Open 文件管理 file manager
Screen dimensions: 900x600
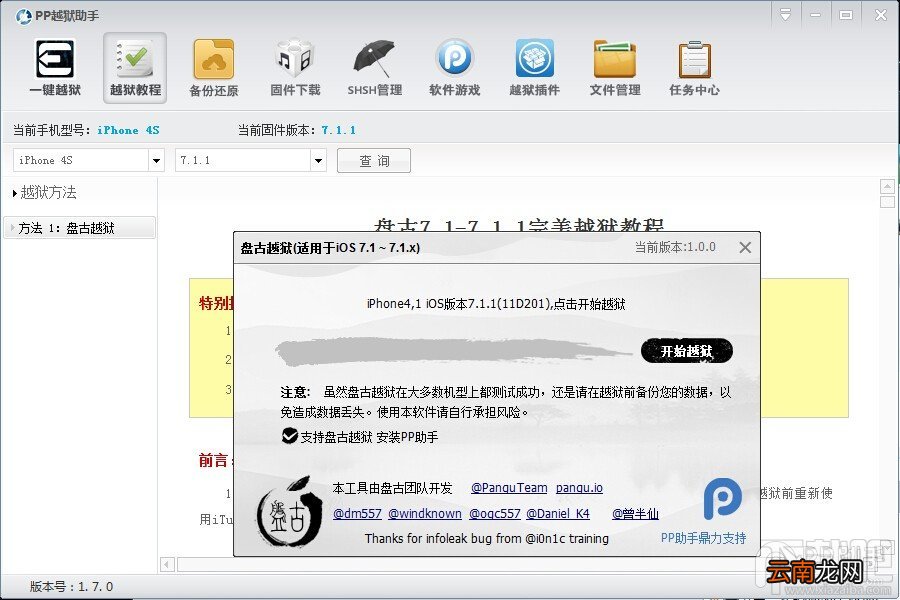click(x=615, y=68)
